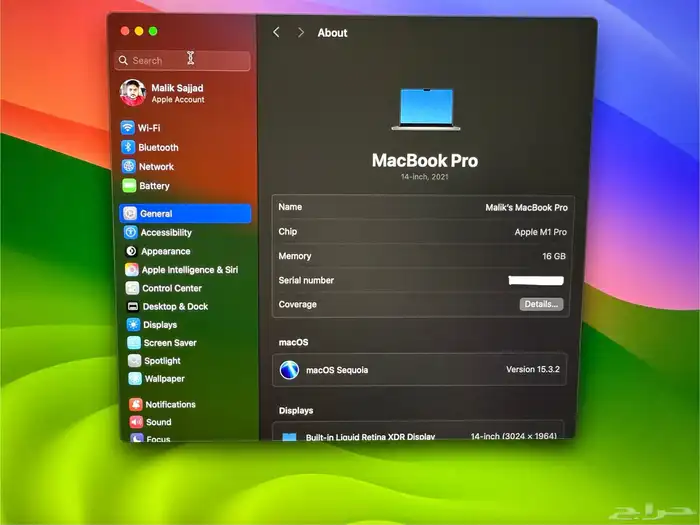
Task: Click the About title
Action: pyautogui.click(x=332, y=33)
